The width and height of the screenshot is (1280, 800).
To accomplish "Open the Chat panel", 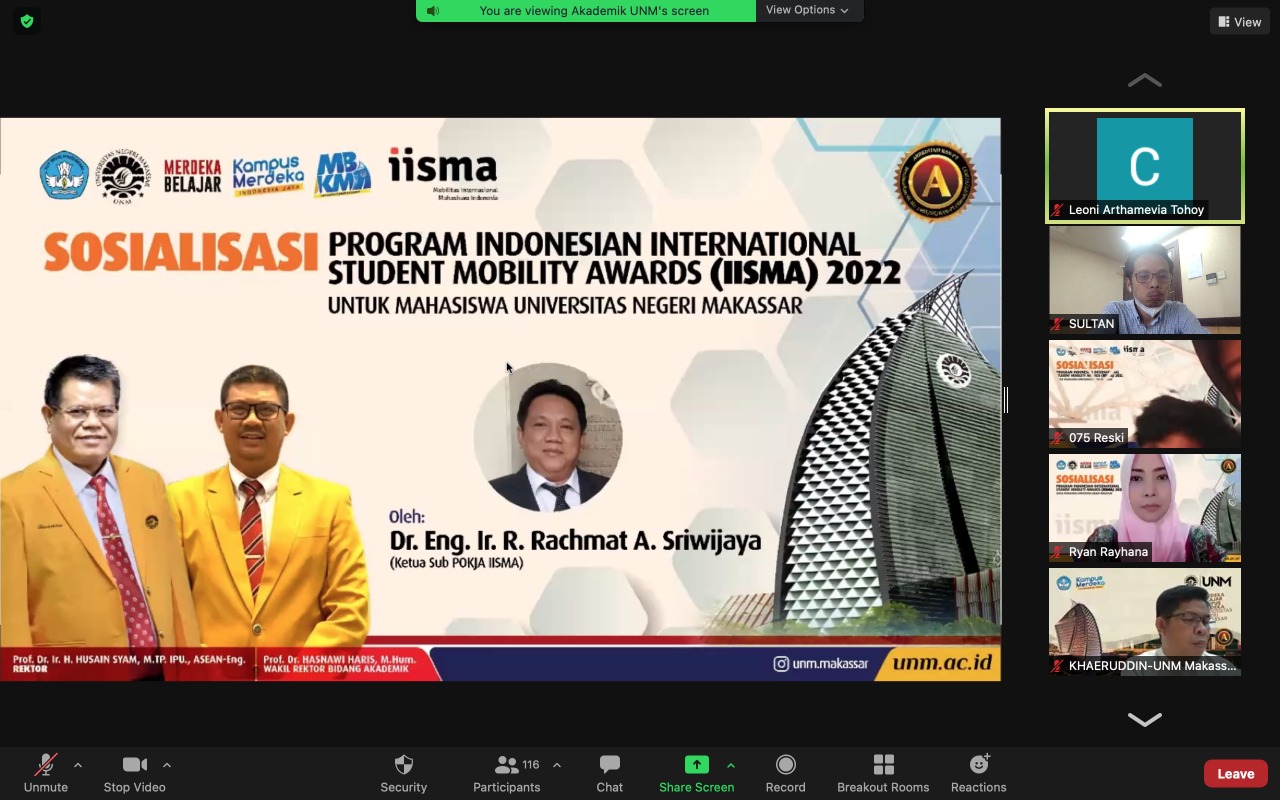I will 609,773.
